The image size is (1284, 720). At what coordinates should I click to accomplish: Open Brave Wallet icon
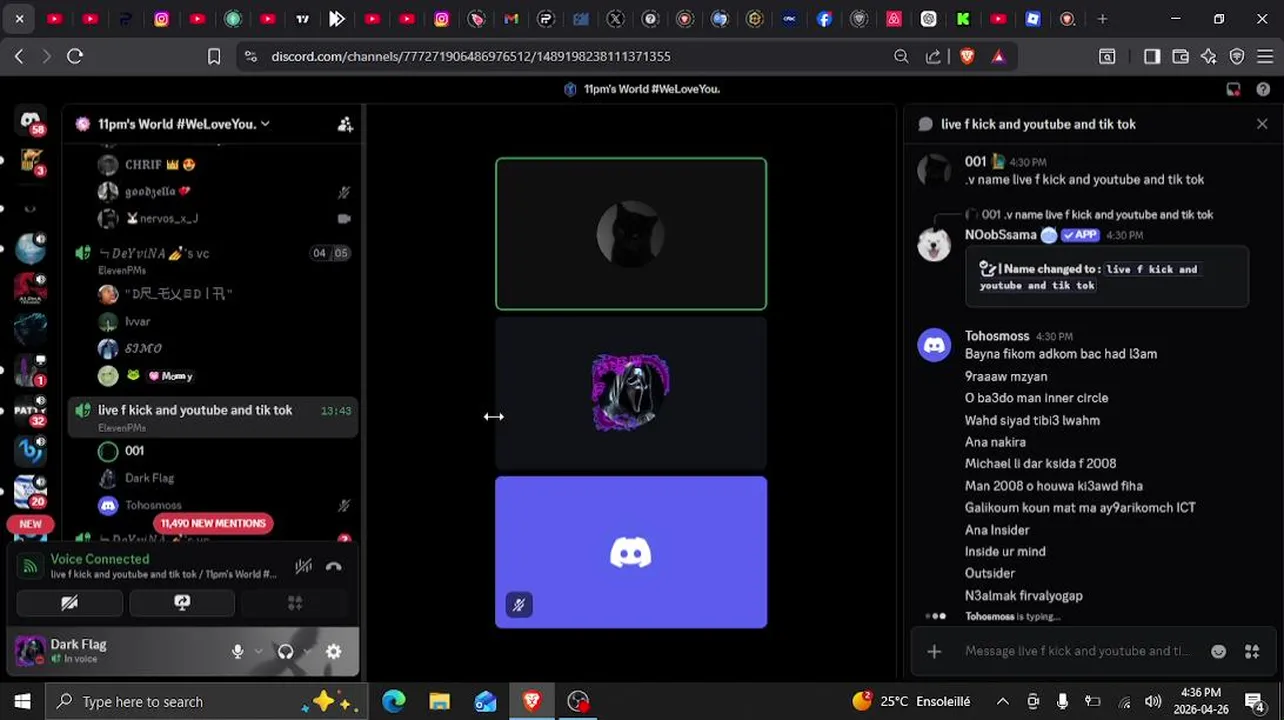coord(1180,57)
